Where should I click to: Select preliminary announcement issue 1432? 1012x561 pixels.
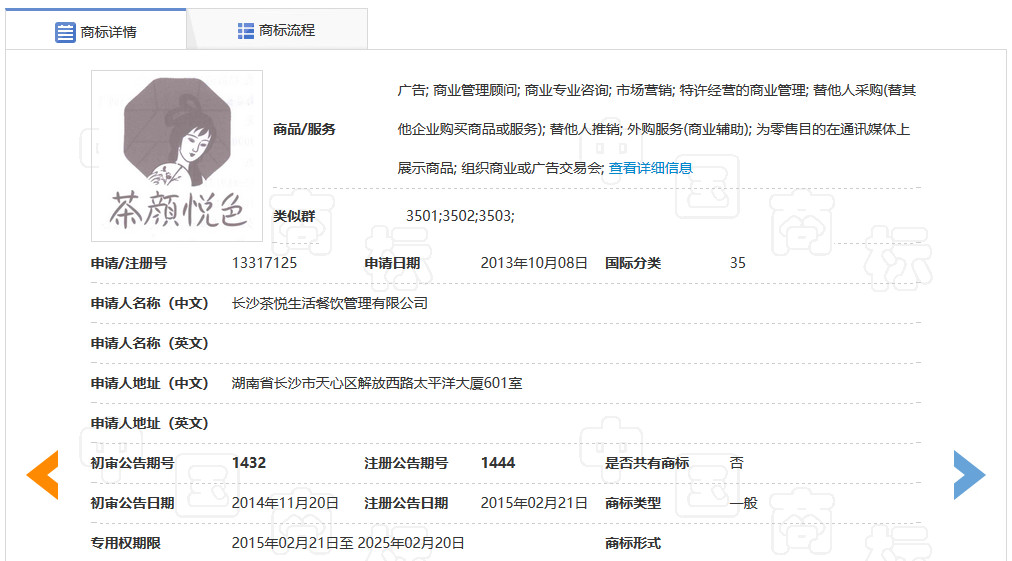249,463
